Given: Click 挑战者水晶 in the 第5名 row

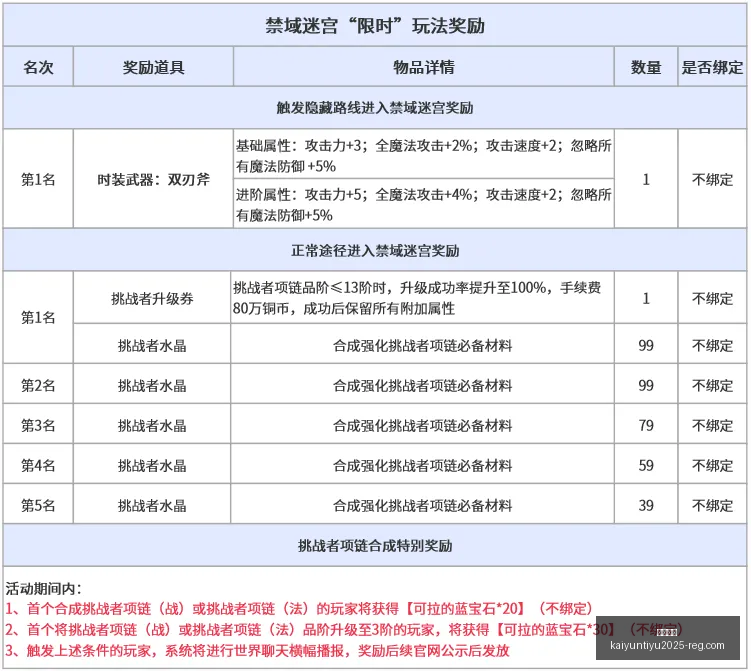Looking at the screenshot, I should tap(152, 505).
